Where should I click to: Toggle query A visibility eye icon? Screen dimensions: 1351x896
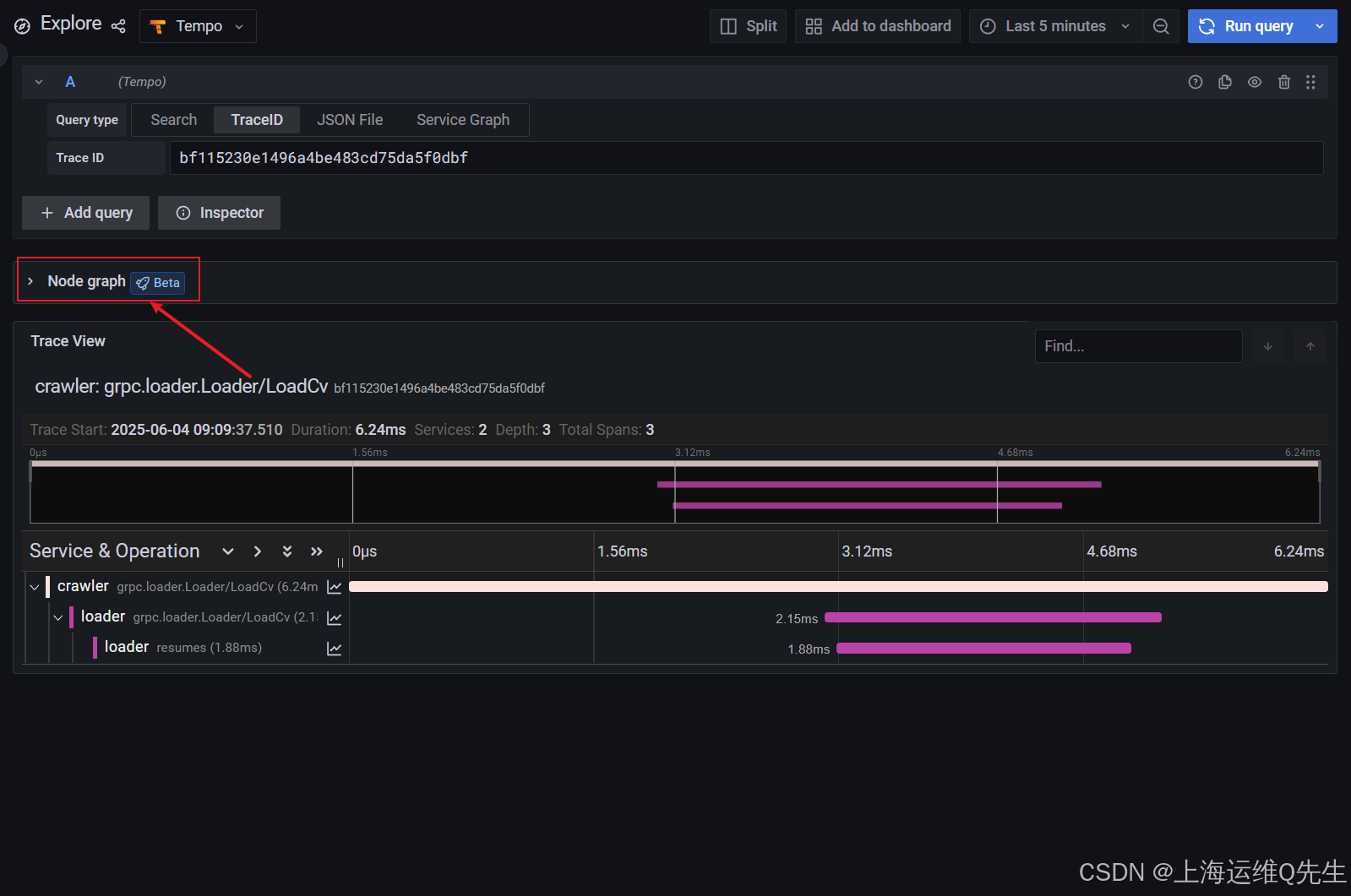click(1255, 82)
